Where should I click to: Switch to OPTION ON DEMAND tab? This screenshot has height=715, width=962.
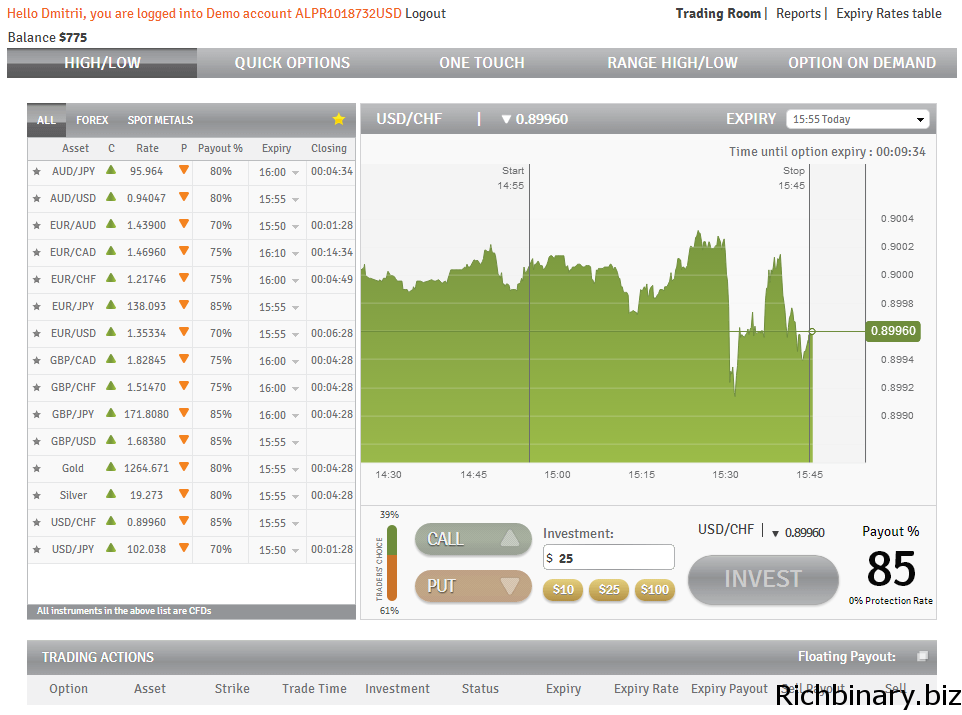coord(862,63)
